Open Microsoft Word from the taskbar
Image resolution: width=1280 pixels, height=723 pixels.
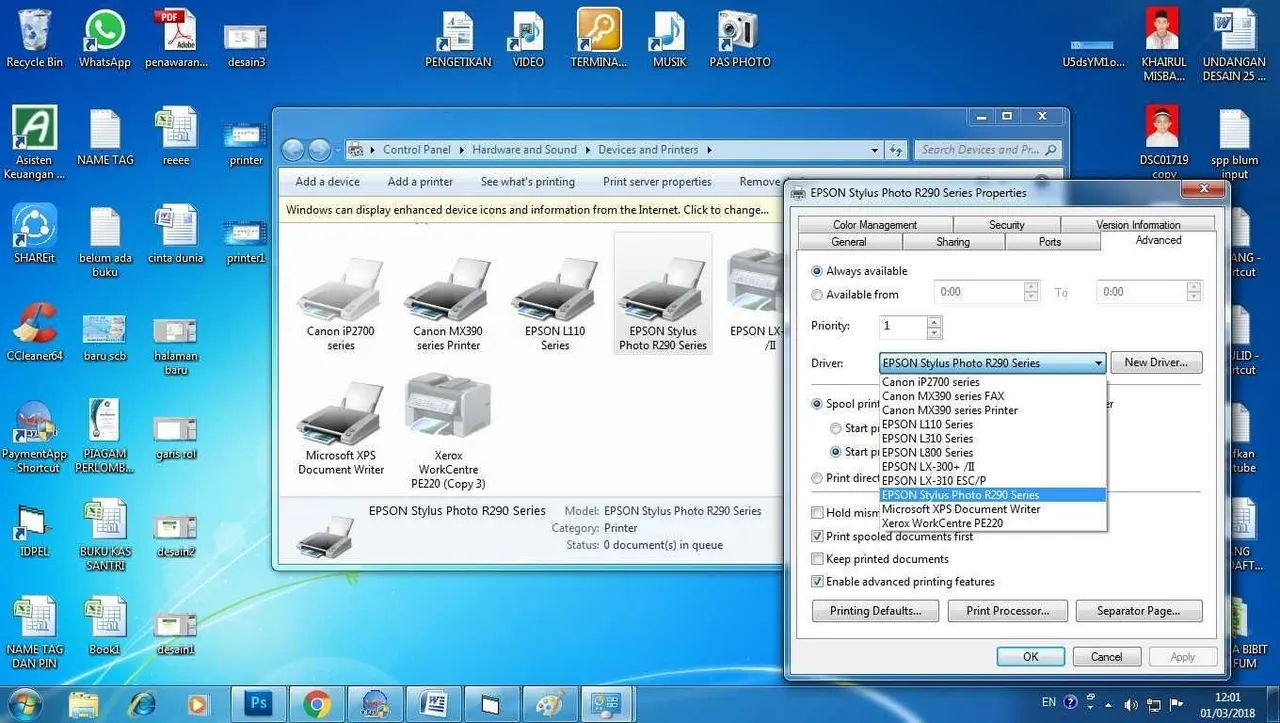point(433,703)
